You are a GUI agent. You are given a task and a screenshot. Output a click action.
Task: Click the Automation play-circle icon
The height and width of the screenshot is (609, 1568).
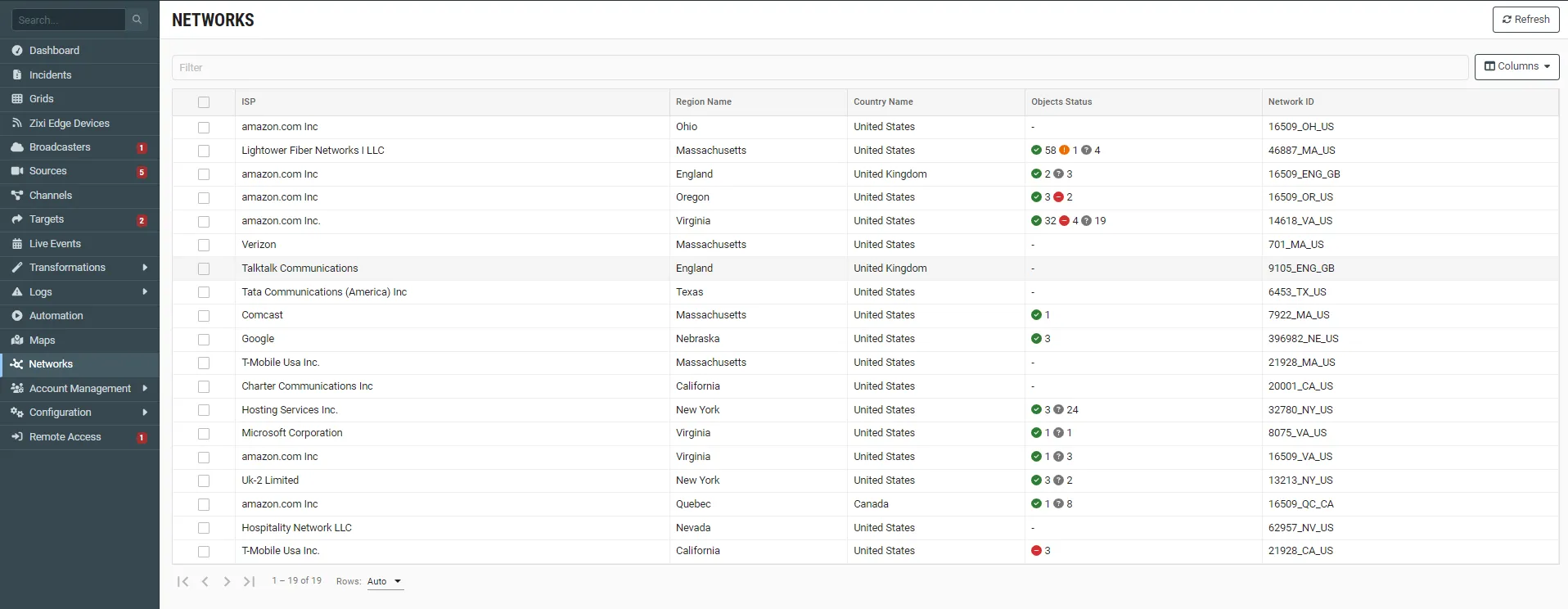click(17, 316)
